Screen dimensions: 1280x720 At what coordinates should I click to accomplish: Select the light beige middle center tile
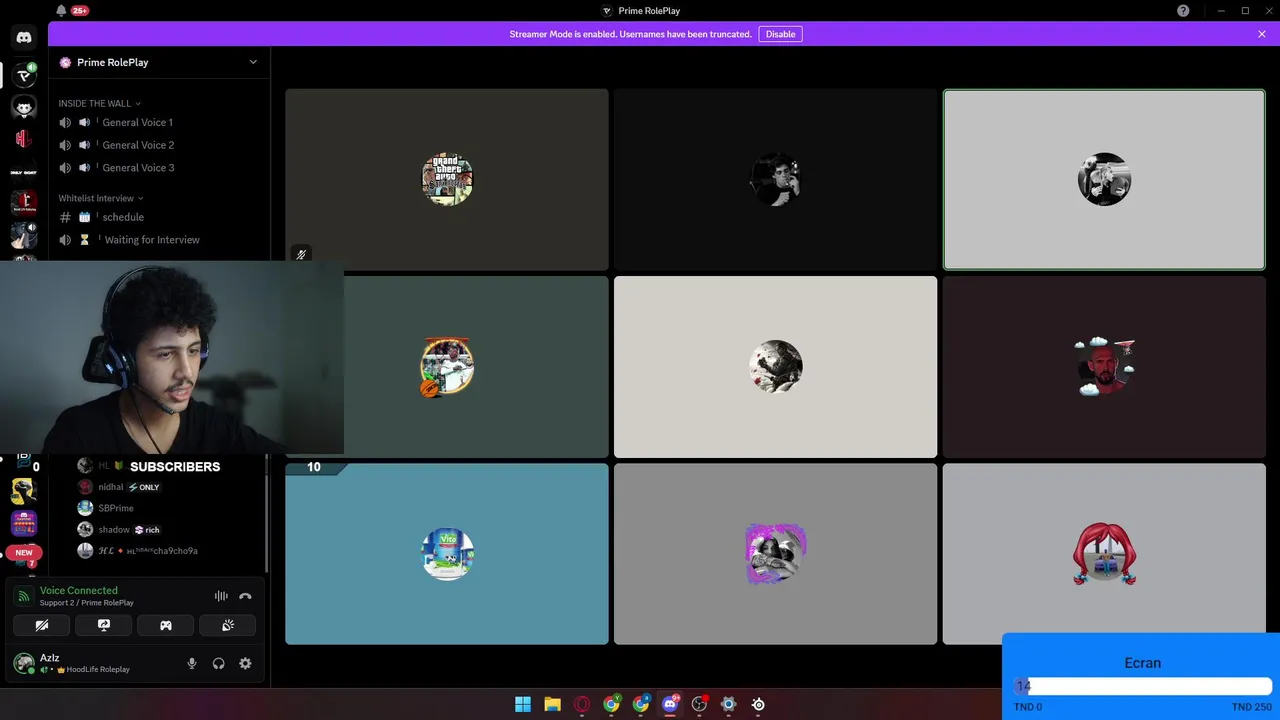point(775,367)
